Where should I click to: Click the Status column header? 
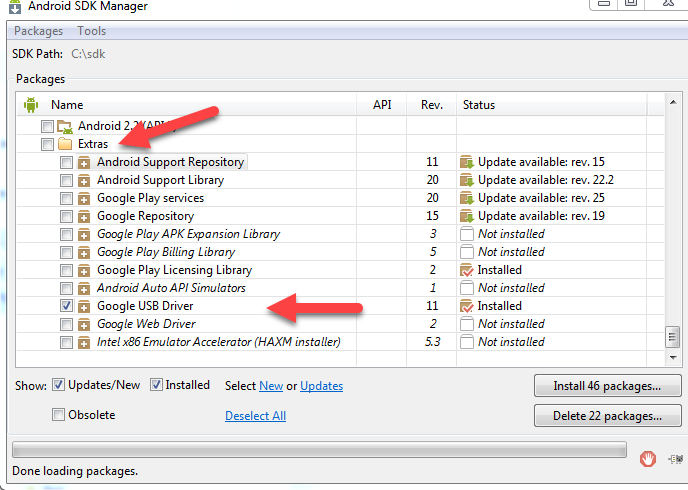pyautogui.click(x=552, y=105)
